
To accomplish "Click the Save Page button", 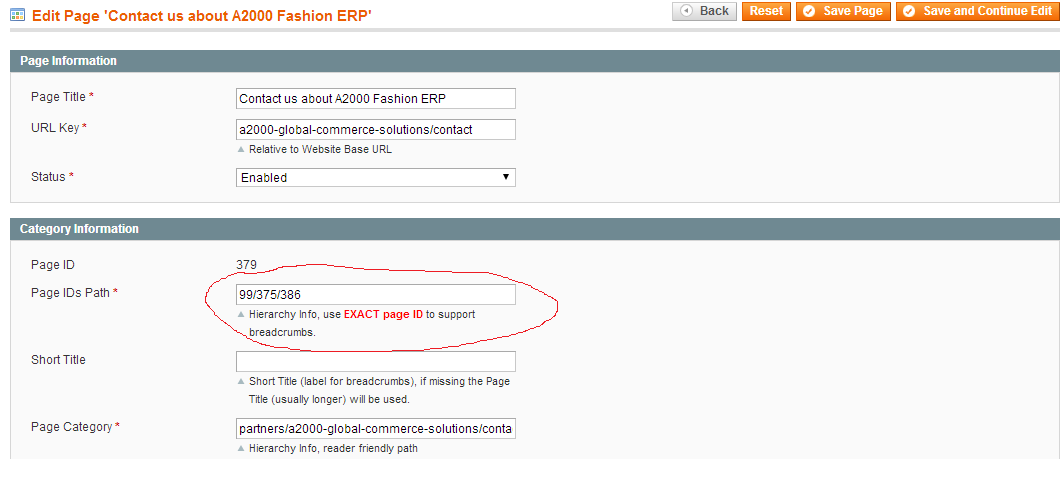I will coord(843,11).
